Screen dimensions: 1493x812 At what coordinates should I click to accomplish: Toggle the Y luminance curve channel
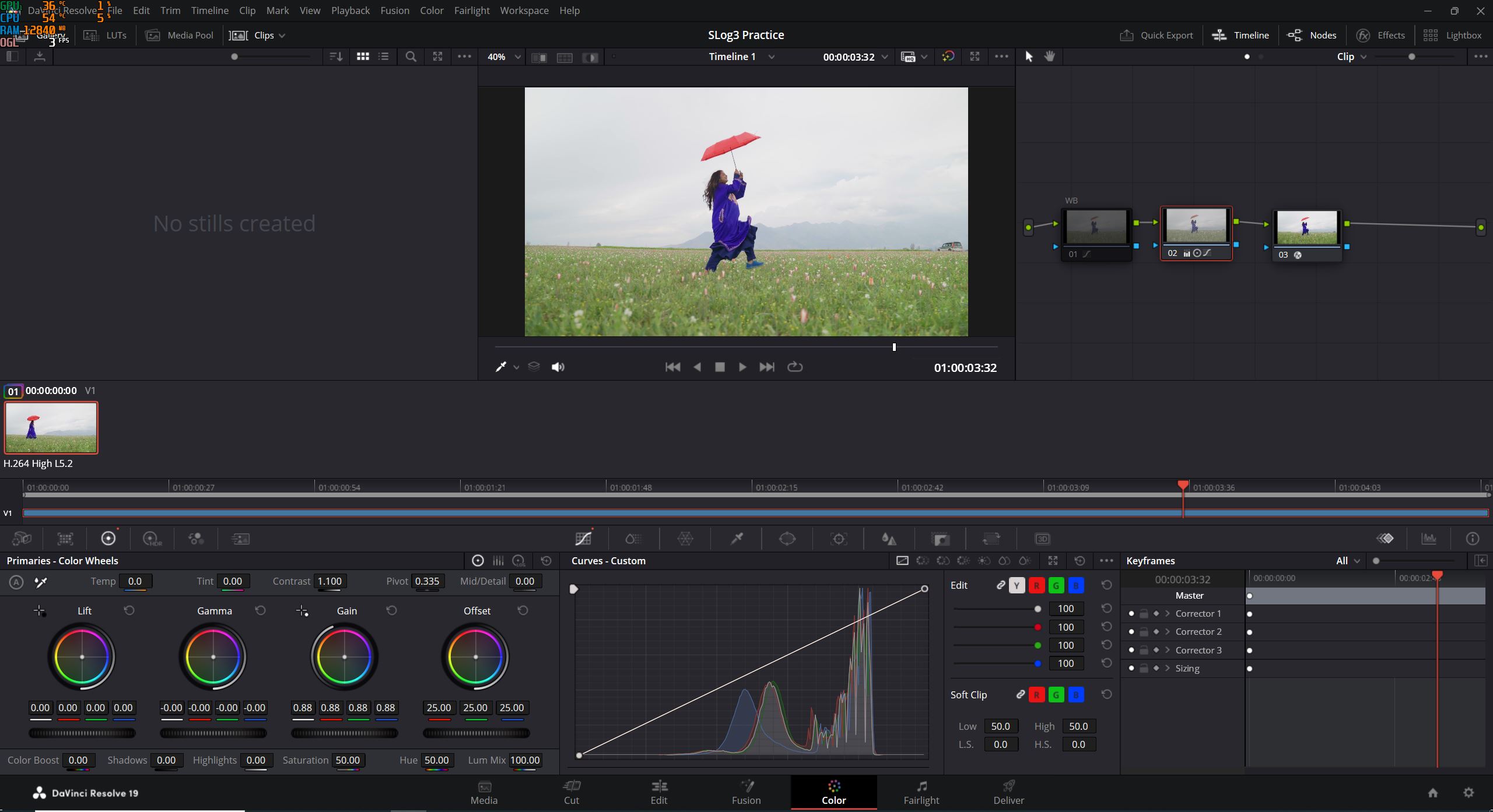tap(1017, 585)
